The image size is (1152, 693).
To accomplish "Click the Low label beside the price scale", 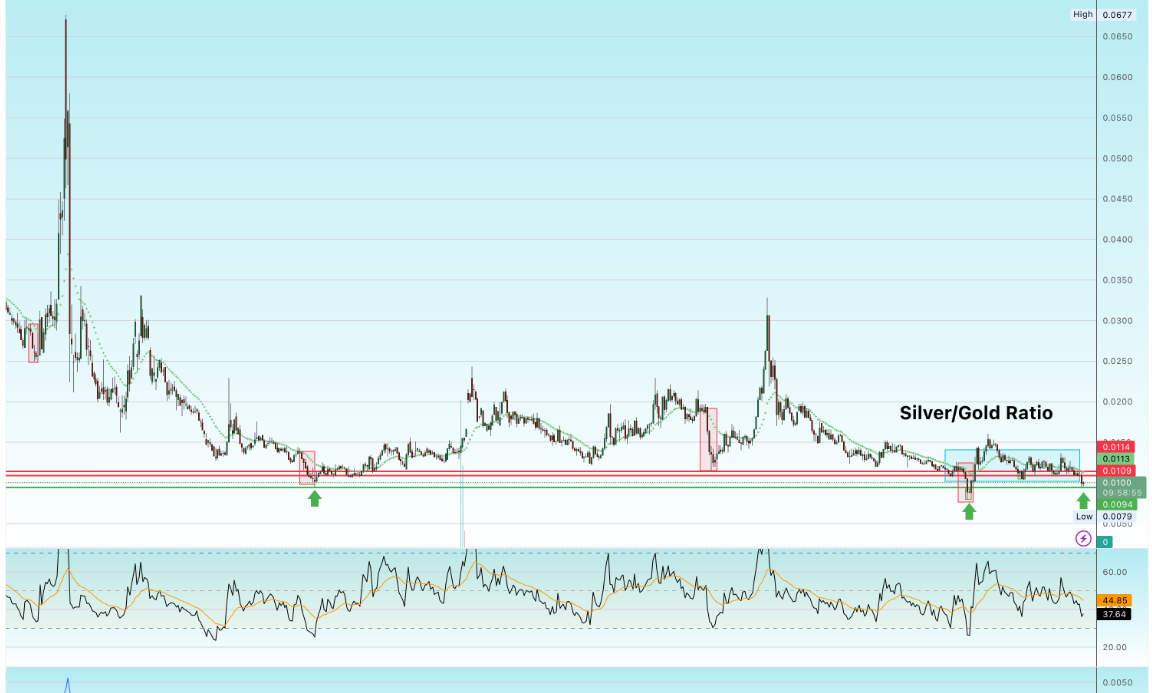I will [1083, 516].
